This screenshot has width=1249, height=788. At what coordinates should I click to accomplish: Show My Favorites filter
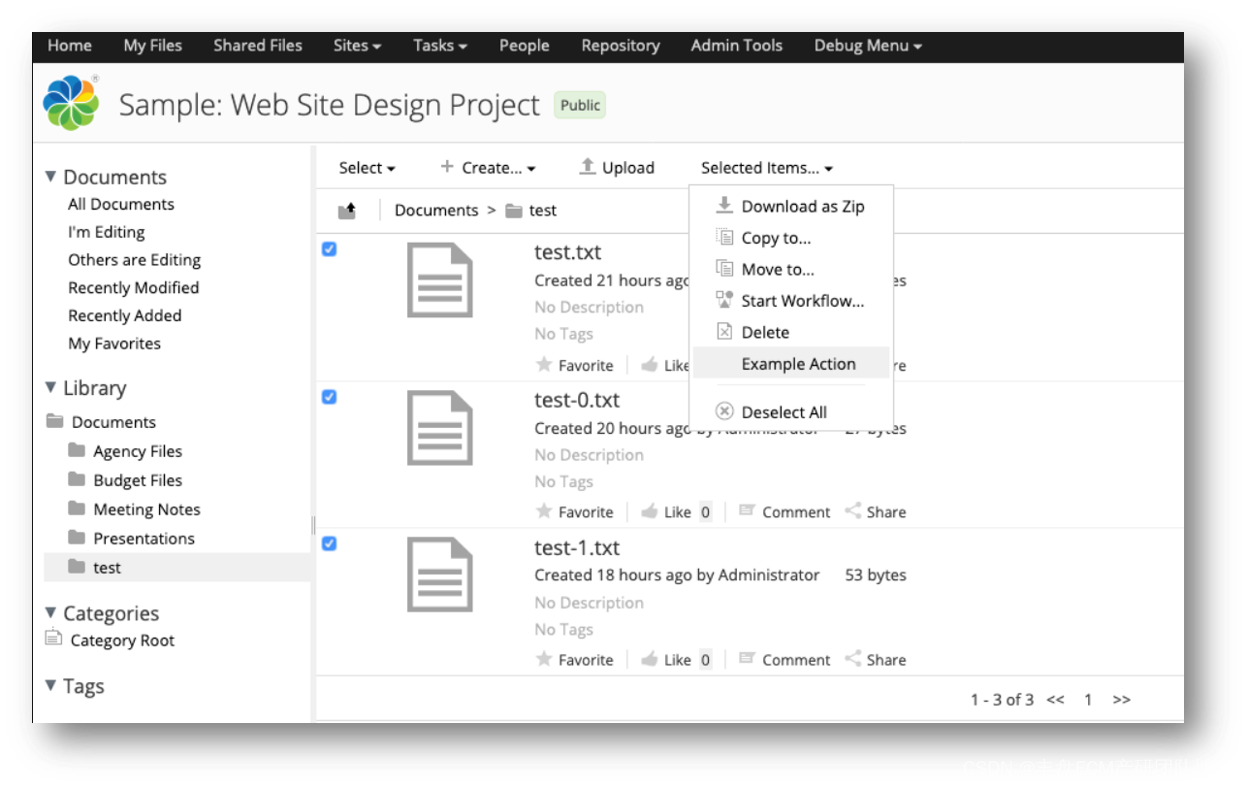(114, 343)
